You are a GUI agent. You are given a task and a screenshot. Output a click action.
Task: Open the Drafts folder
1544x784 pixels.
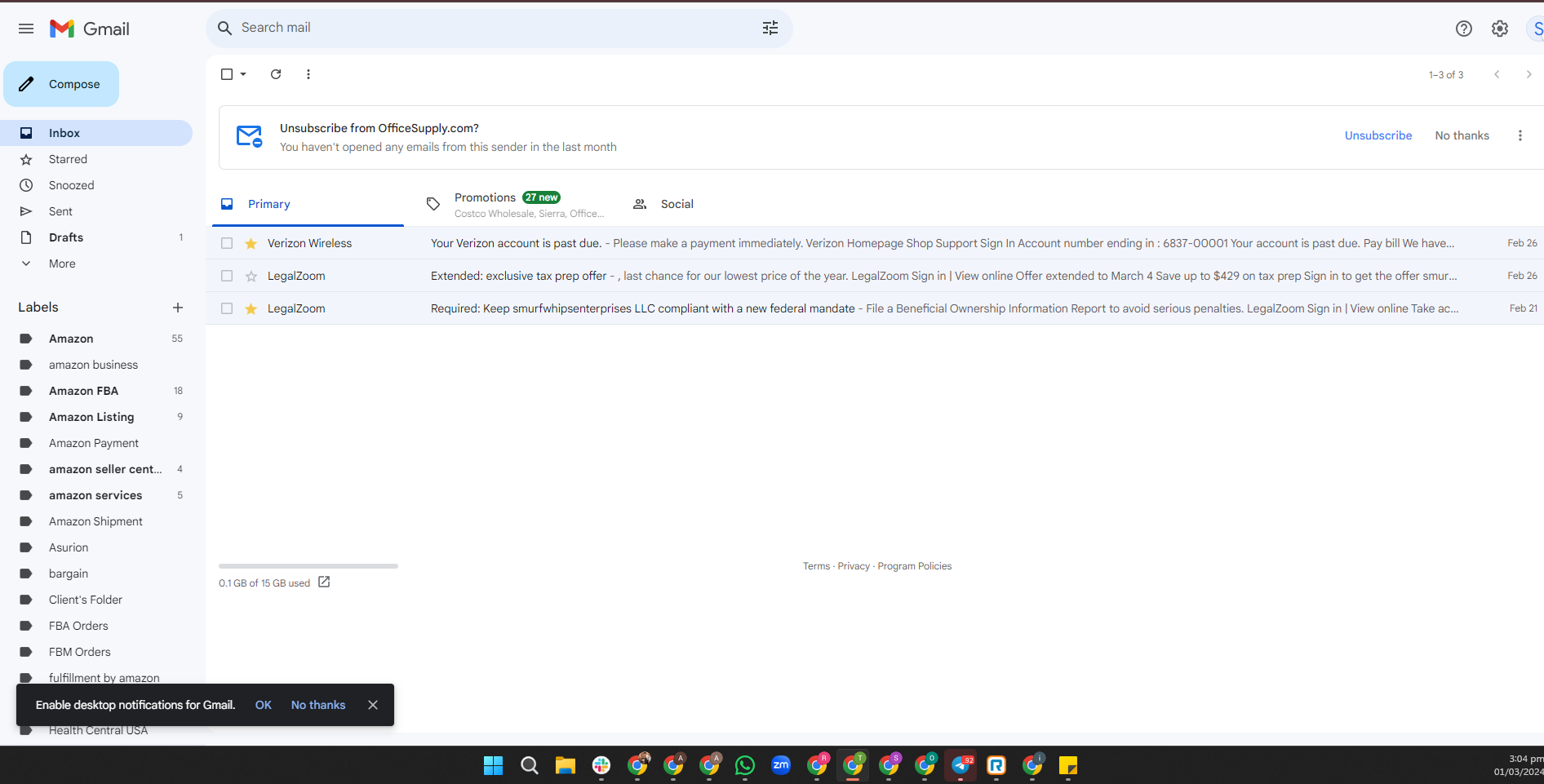pyautogui.click(x=96, y=237)
